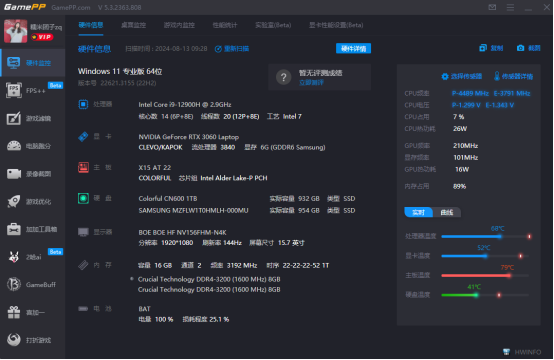The height and width of the screenshot is (360, 554).
Task: Click the 'Windows 11 专业版 64位' text
Action: point(120,71)
